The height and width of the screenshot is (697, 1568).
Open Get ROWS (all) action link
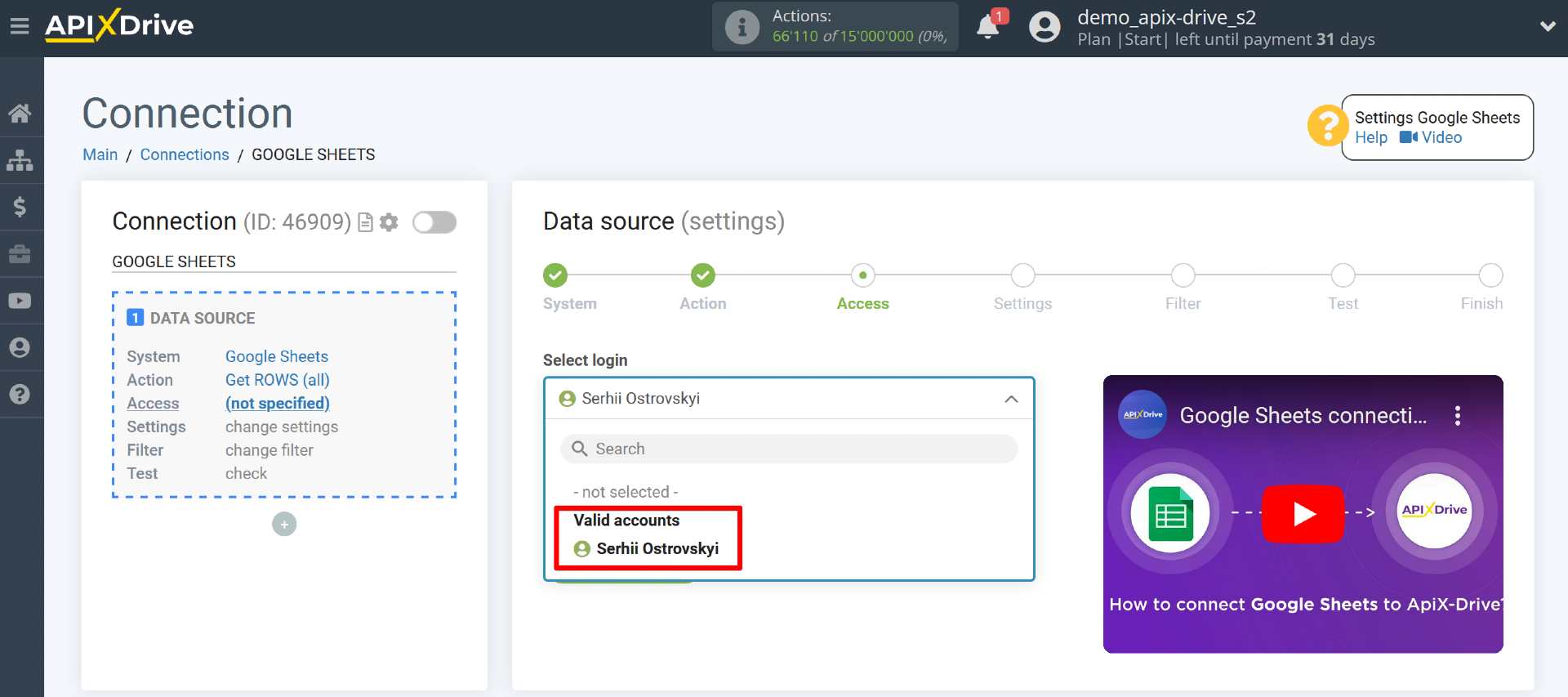tap(278, 380)
